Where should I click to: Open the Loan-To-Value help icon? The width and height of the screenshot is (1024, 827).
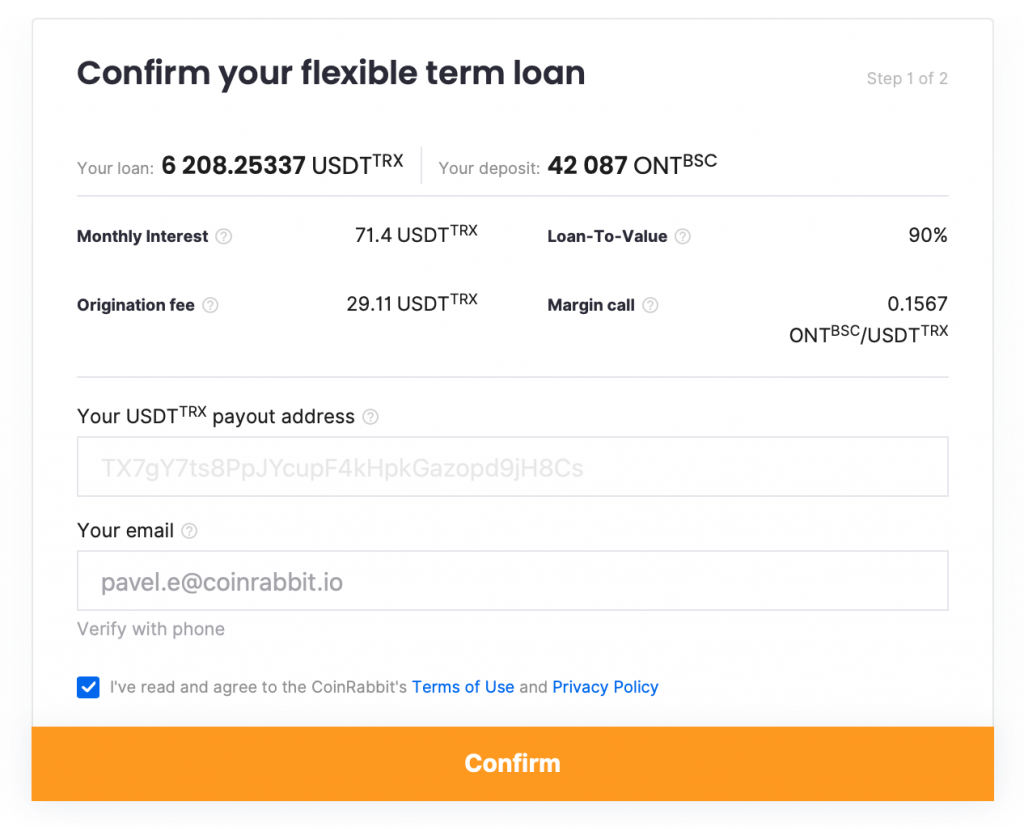pos(682,236)
